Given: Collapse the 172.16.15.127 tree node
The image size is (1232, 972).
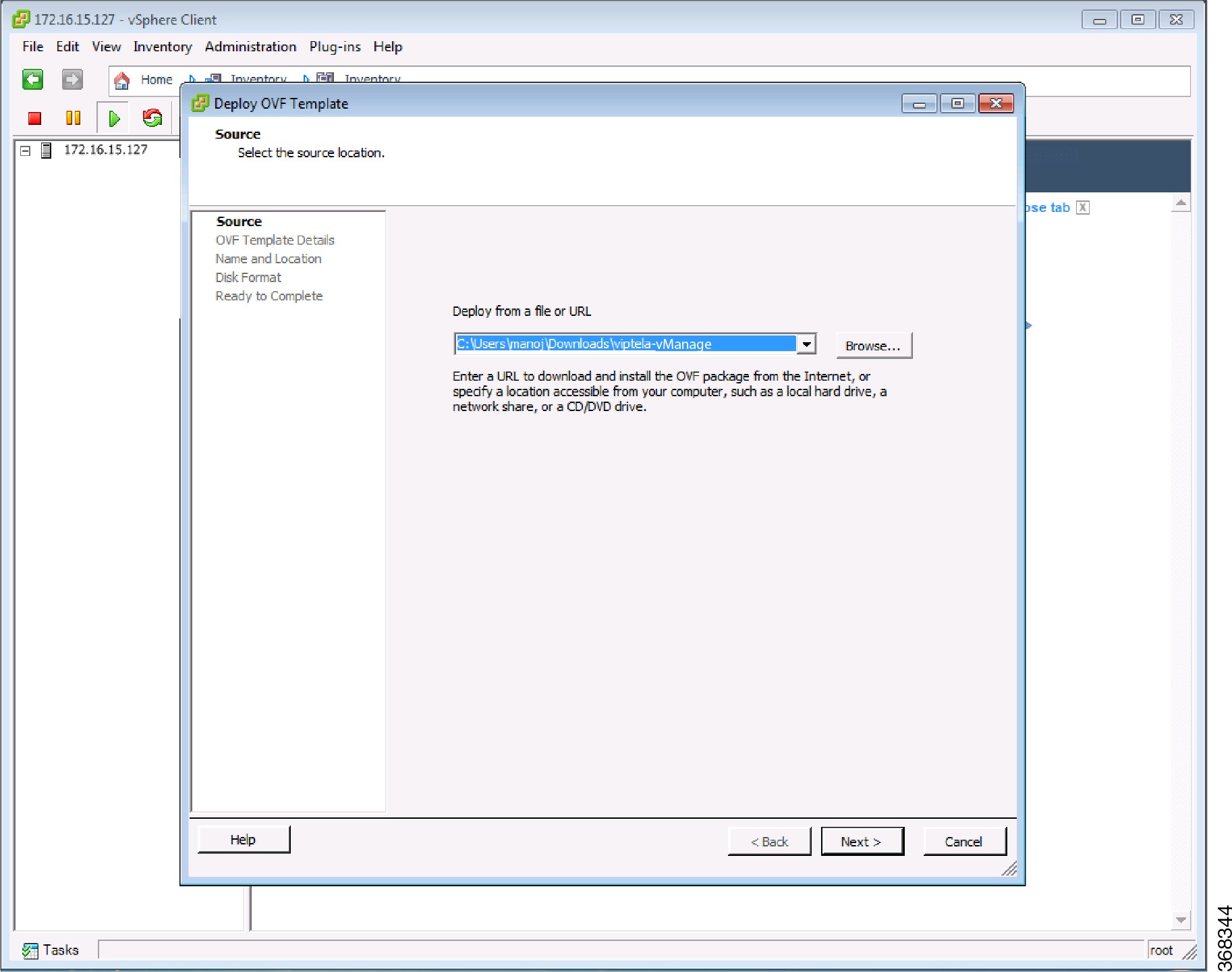Looking at the screenshot, I should pyautogui.click(x=26, y=151).
